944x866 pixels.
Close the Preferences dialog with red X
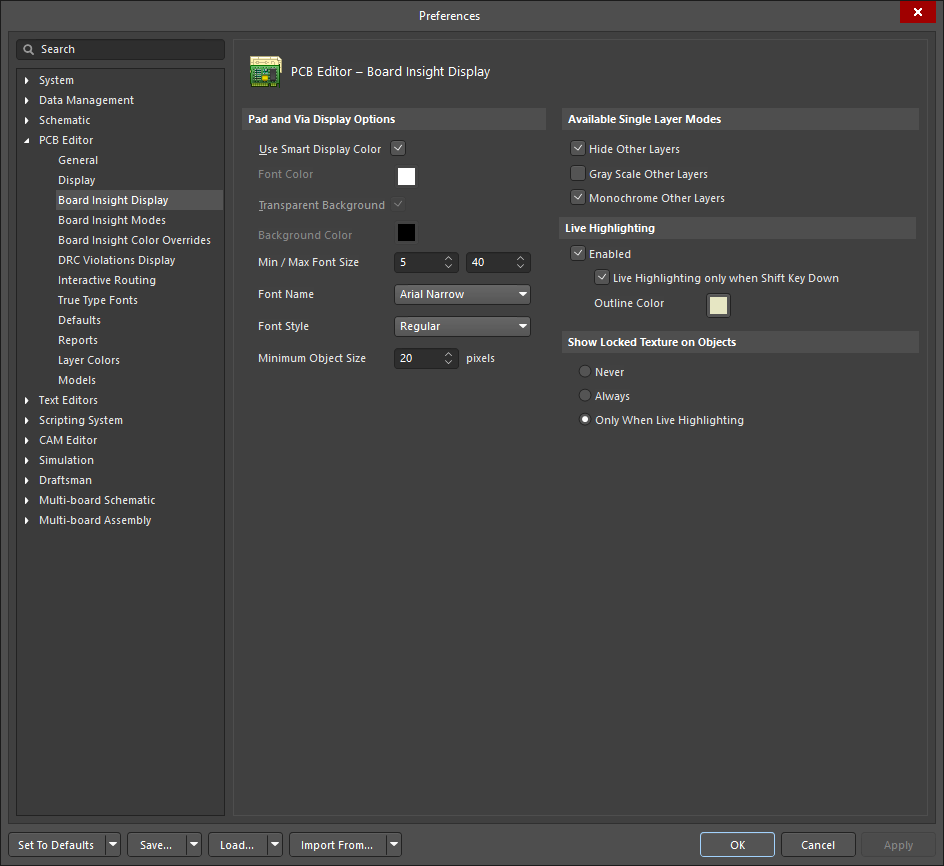918,12
